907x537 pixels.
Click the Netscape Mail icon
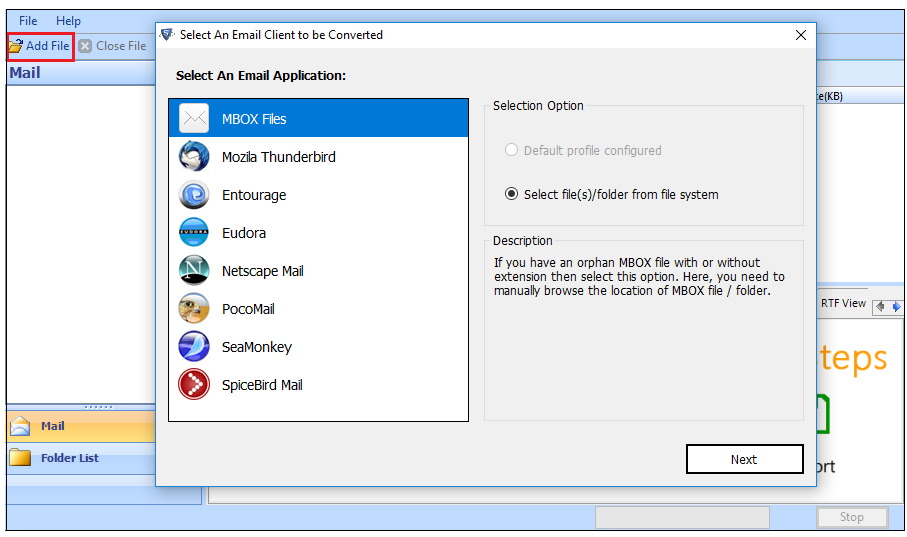click(194, 270)
